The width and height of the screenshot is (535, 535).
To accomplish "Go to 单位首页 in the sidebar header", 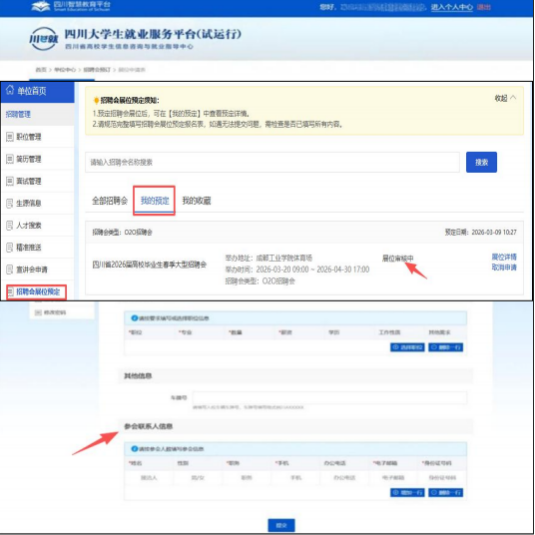I will [x=32, y=91].
